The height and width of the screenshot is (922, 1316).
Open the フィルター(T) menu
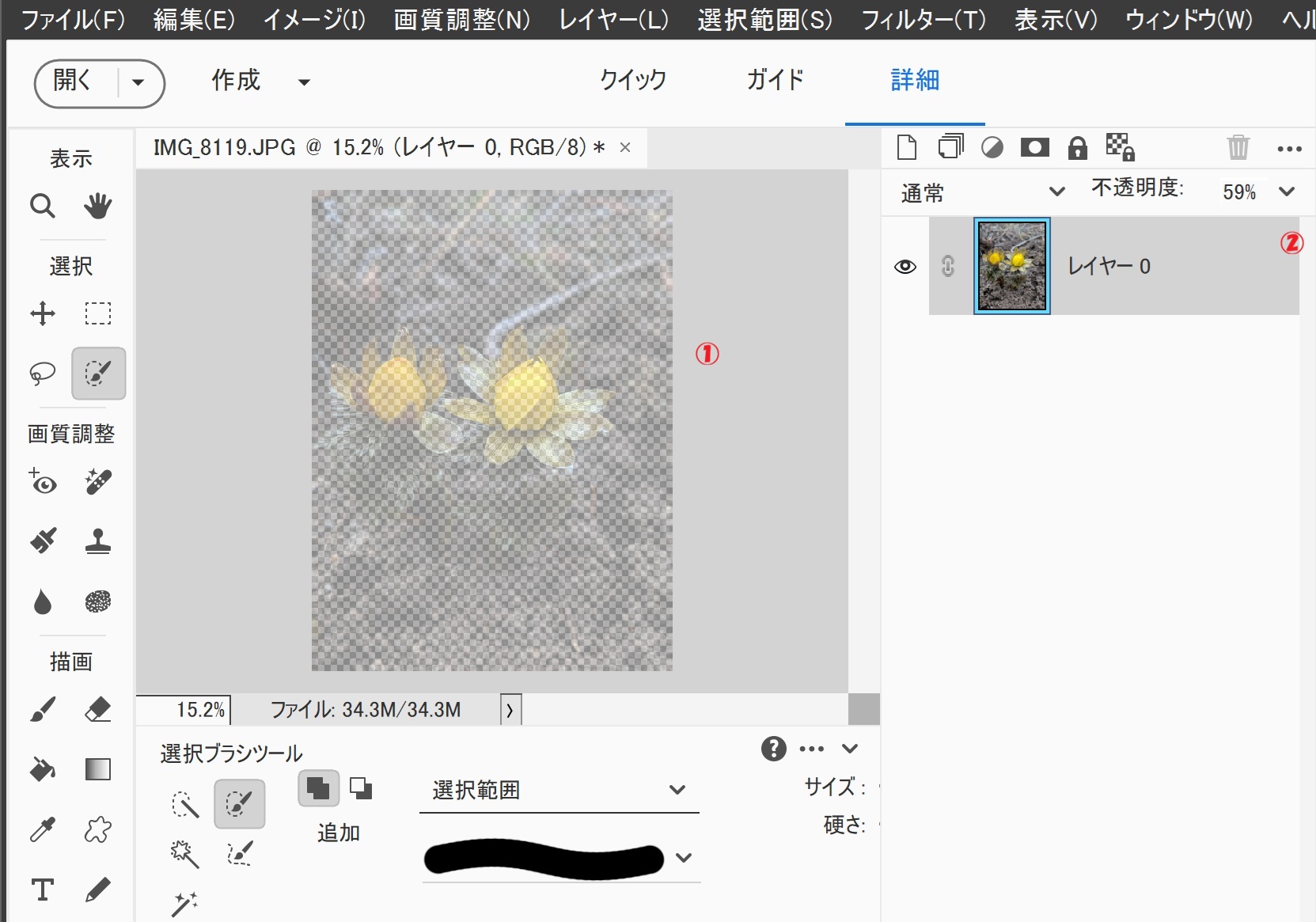point(923,20)
